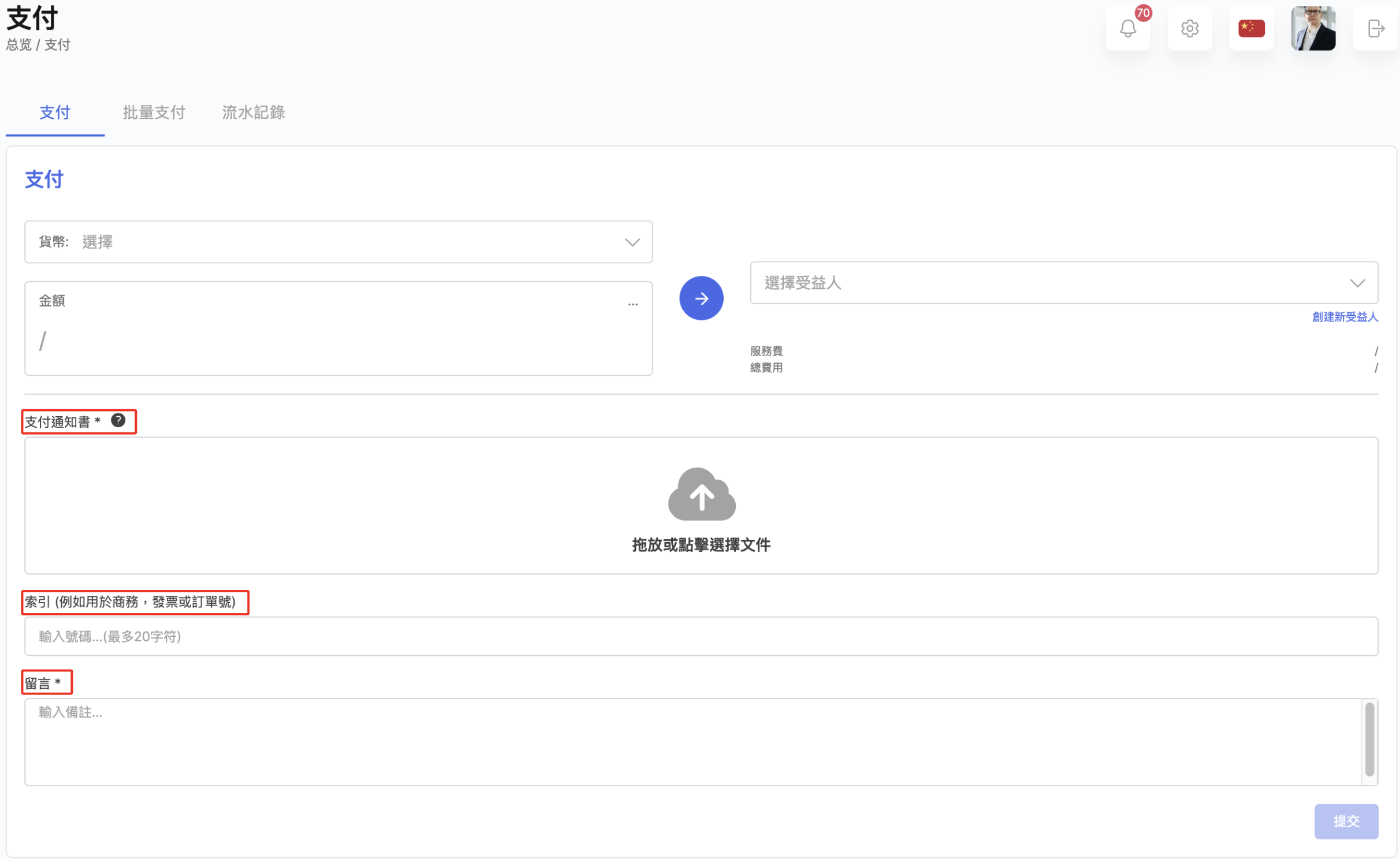Click the blue arrow circle button
The width and height of the screenshot is (1400, 859).
(x=701, y=298)
